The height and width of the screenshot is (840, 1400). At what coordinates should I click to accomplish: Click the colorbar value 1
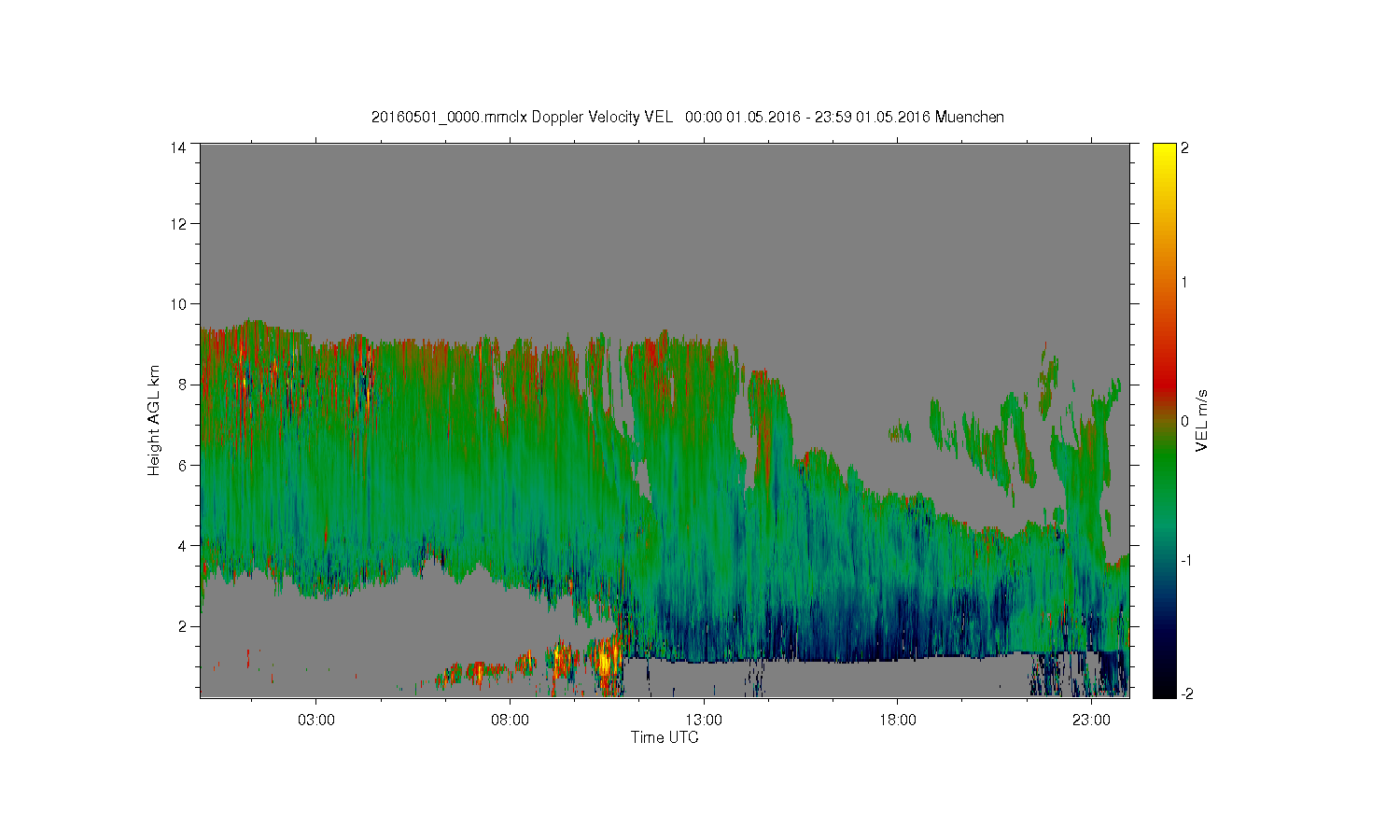click(x=1184, y=282)
